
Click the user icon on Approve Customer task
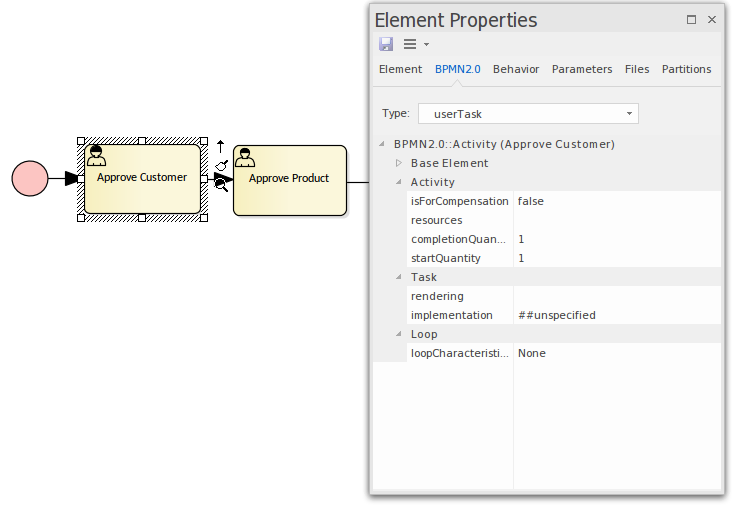[x=97, y=155]
